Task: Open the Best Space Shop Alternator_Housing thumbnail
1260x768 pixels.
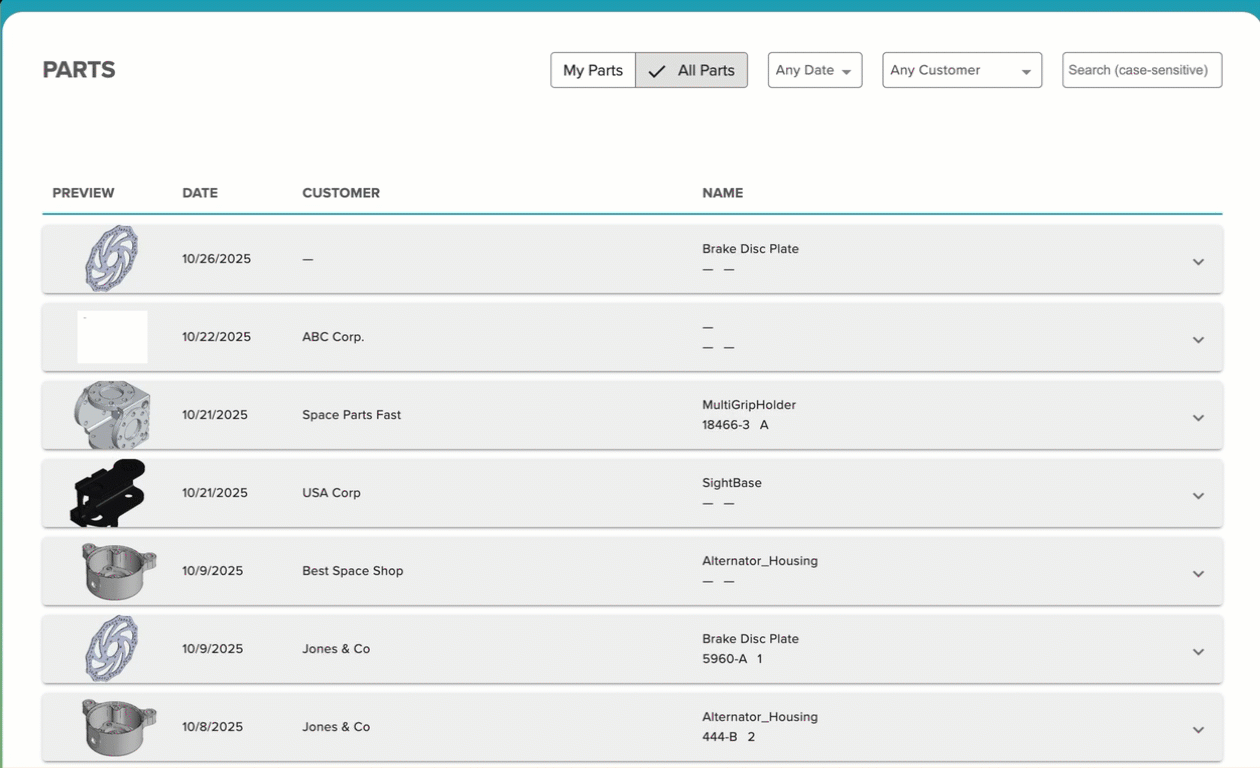Action: click(118, 571)
